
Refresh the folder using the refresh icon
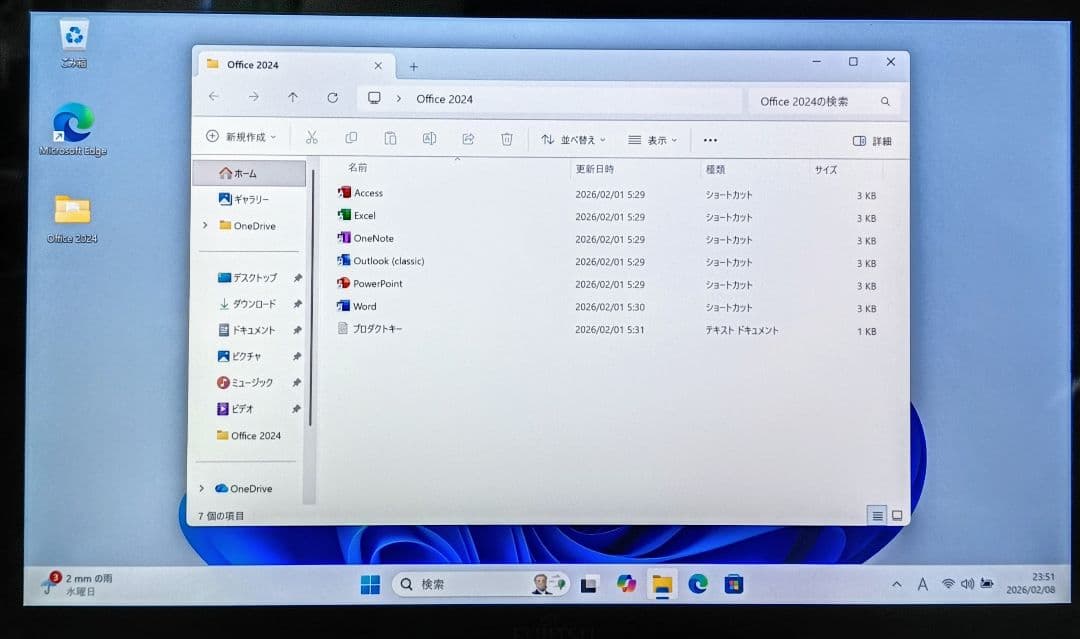click(x=333, y=97)
